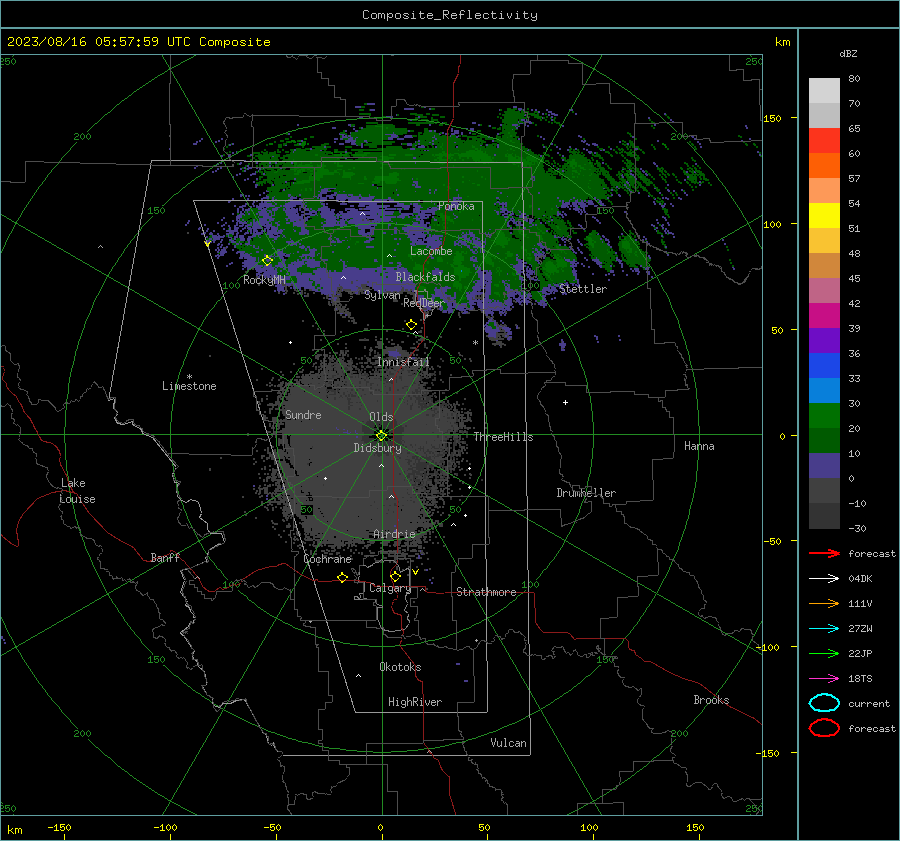This screenshot has height=841, width=900.
Task: Click the RedDeer city label
Action: (424, 303)
